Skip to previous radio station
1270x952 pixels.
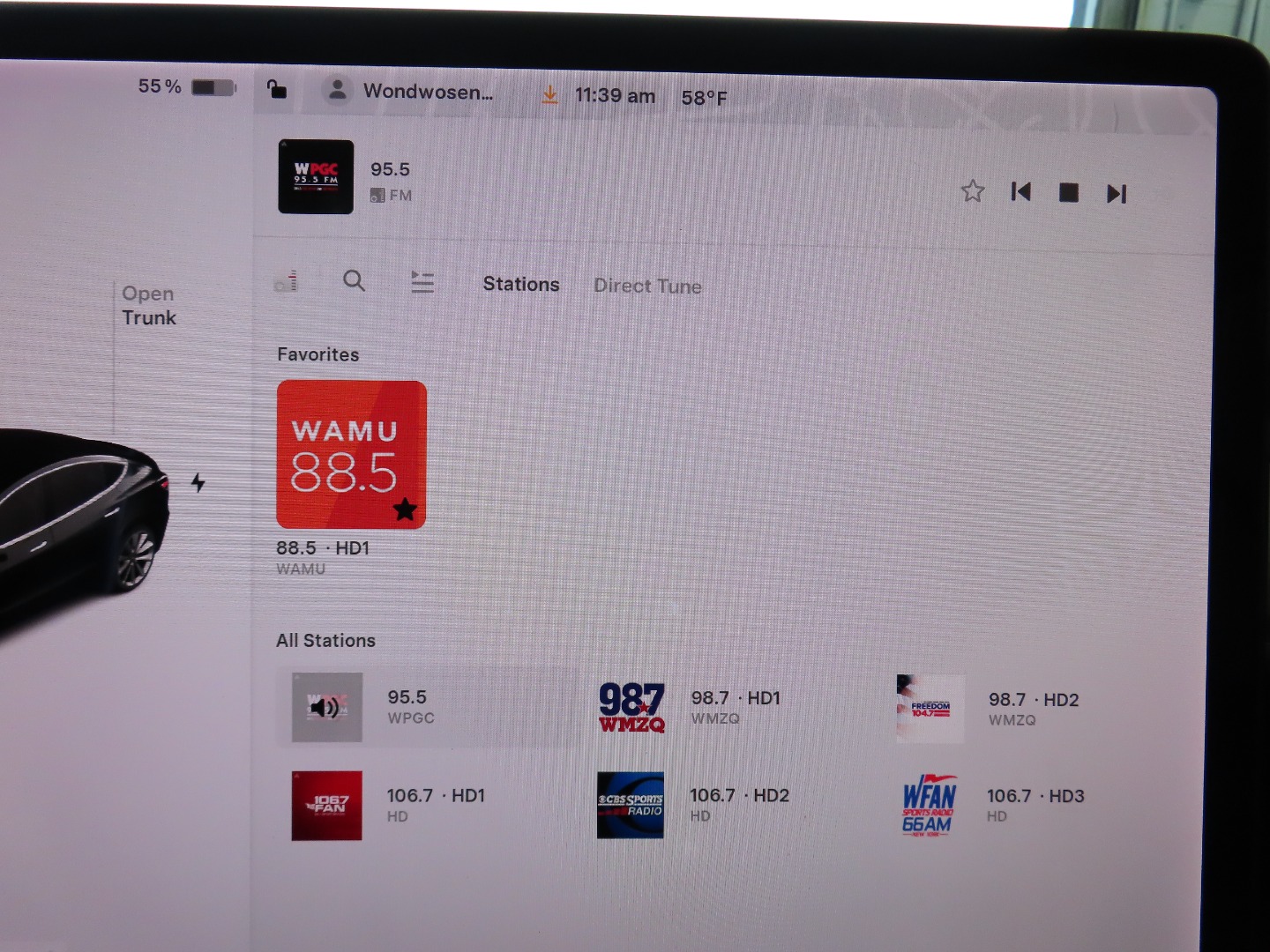1021,192
